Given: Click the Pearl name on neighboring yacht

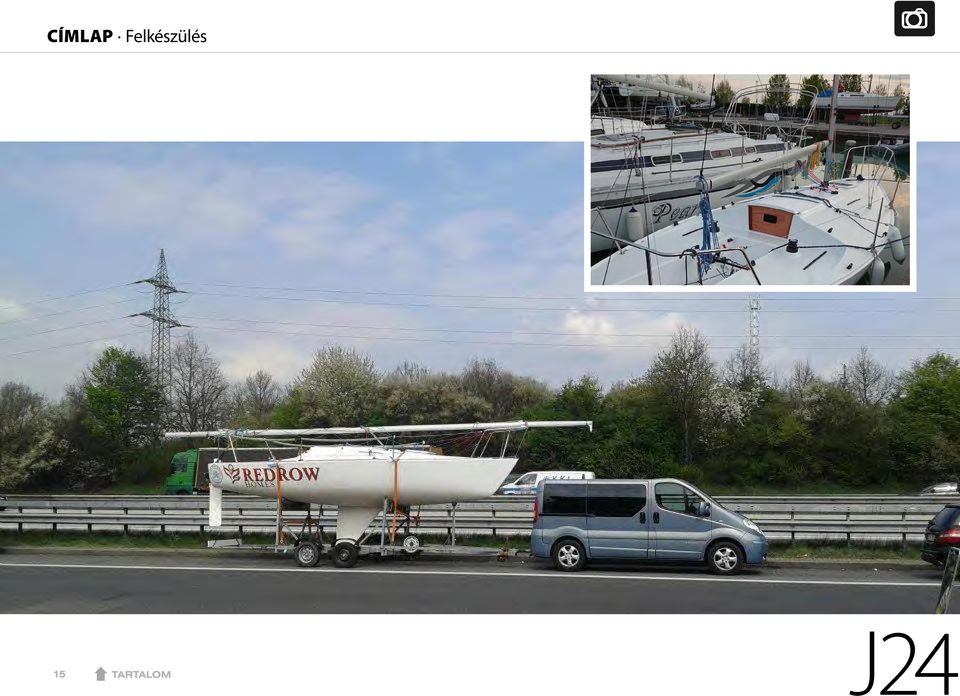Looking at the screenshot, I should [676, 212].
